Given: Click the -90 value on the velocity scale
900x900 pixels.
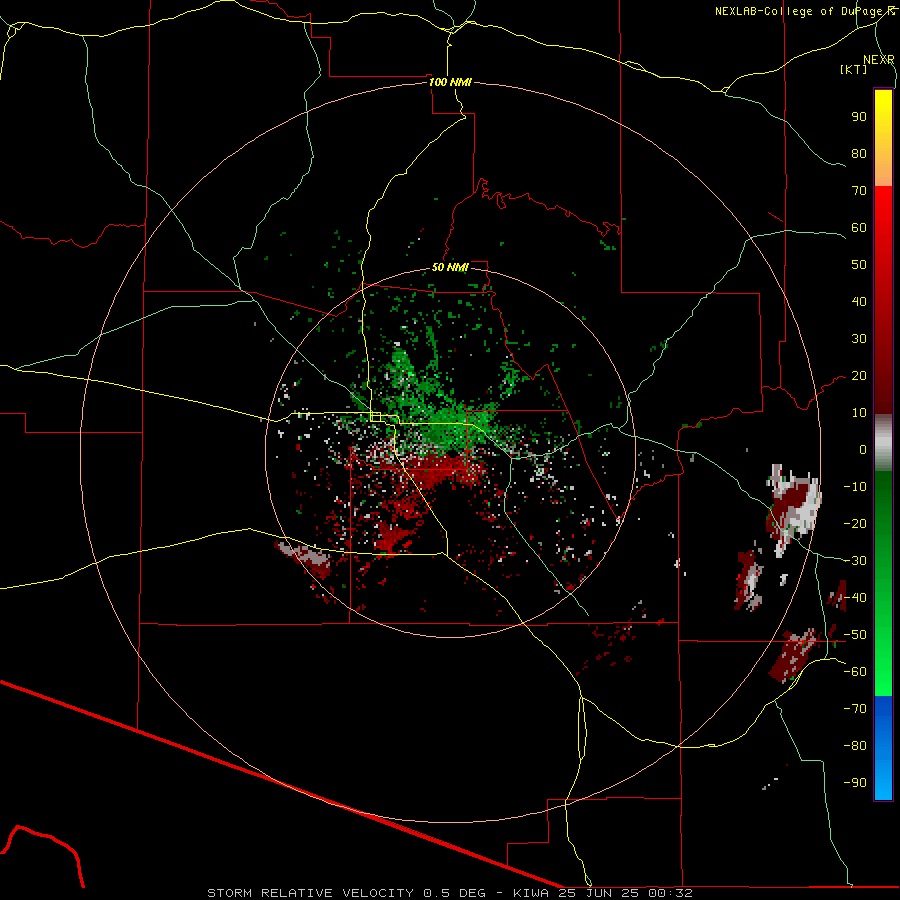Looking at the screenshot, I should (855, 782).
